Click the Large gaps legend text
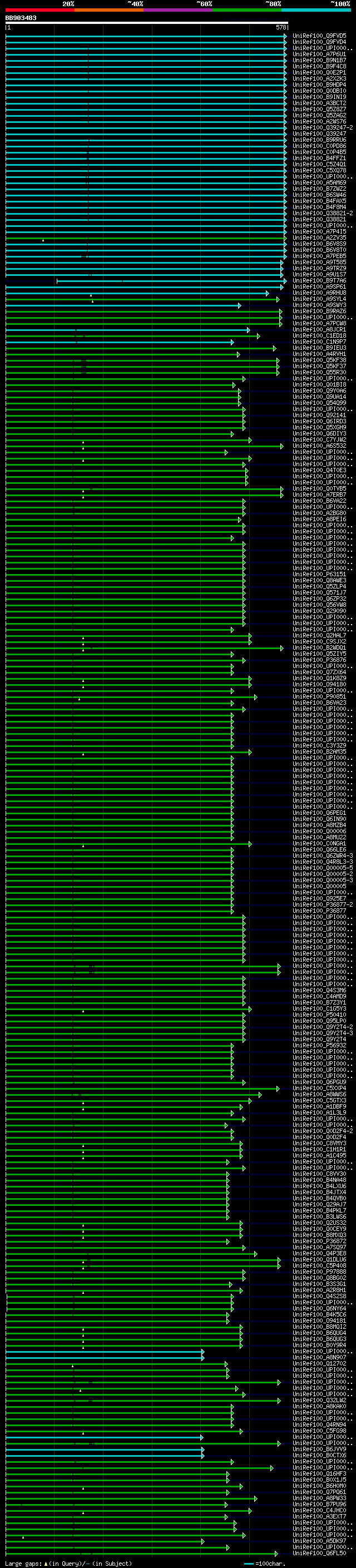Image resolution: width=356 pixels, height=1568 pixels. (68, 1563)
